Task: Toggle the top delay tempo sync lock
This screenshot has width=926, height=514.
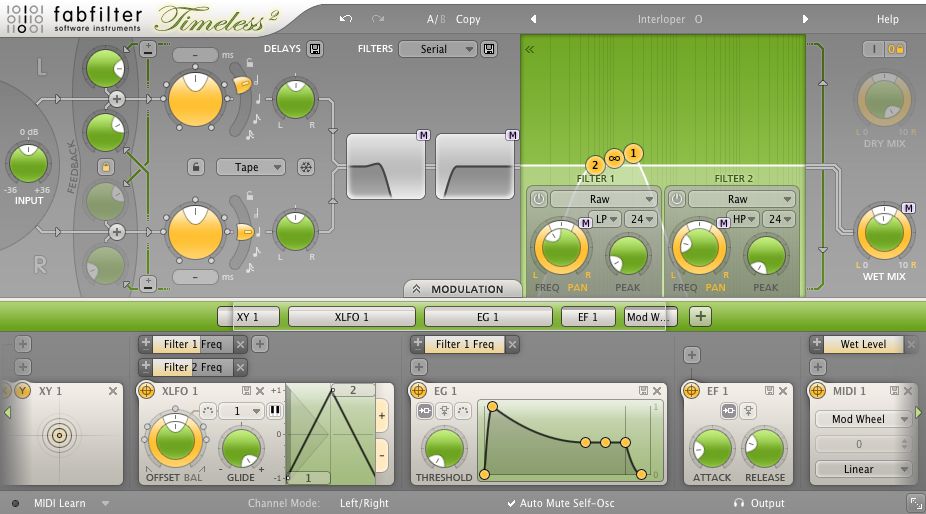Action: (250, 63)
